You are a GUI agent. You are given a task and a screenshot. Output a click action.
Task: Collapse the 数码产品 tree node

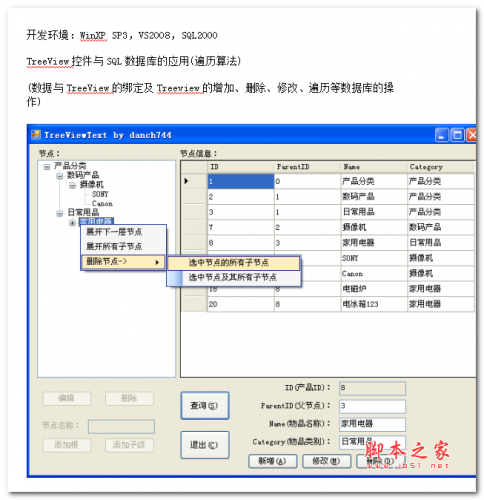point(60,176)
